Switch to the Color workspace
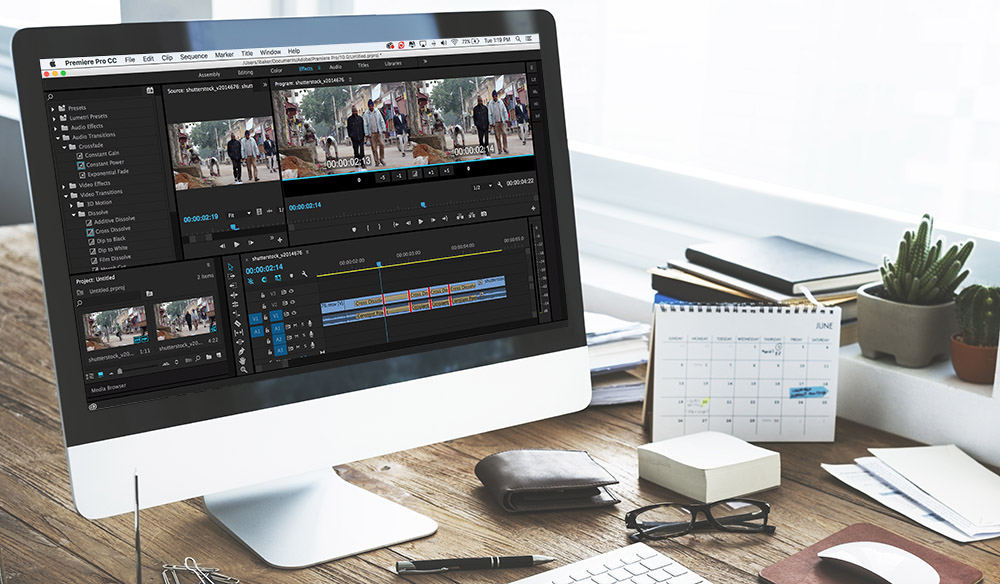This screenshot has width=1000, height=584. click(276, 71)
